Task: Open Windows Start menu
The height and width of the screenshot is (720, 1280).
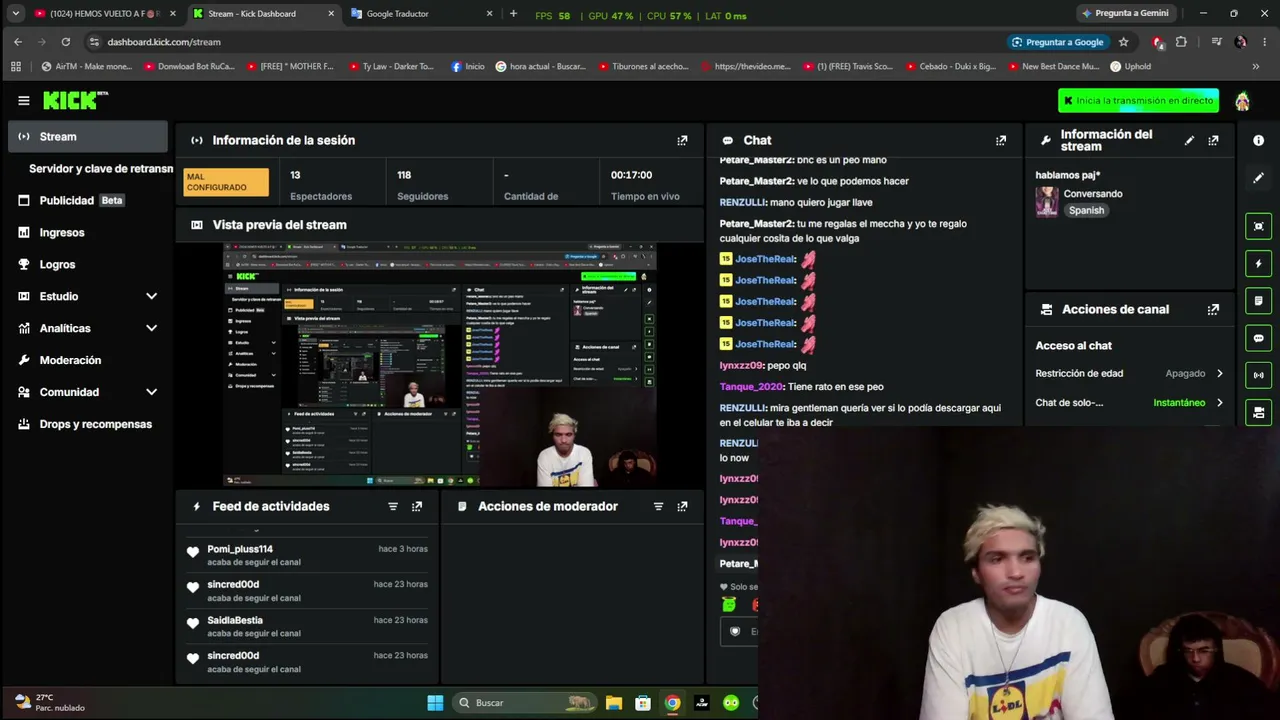Action: (435, 703)
